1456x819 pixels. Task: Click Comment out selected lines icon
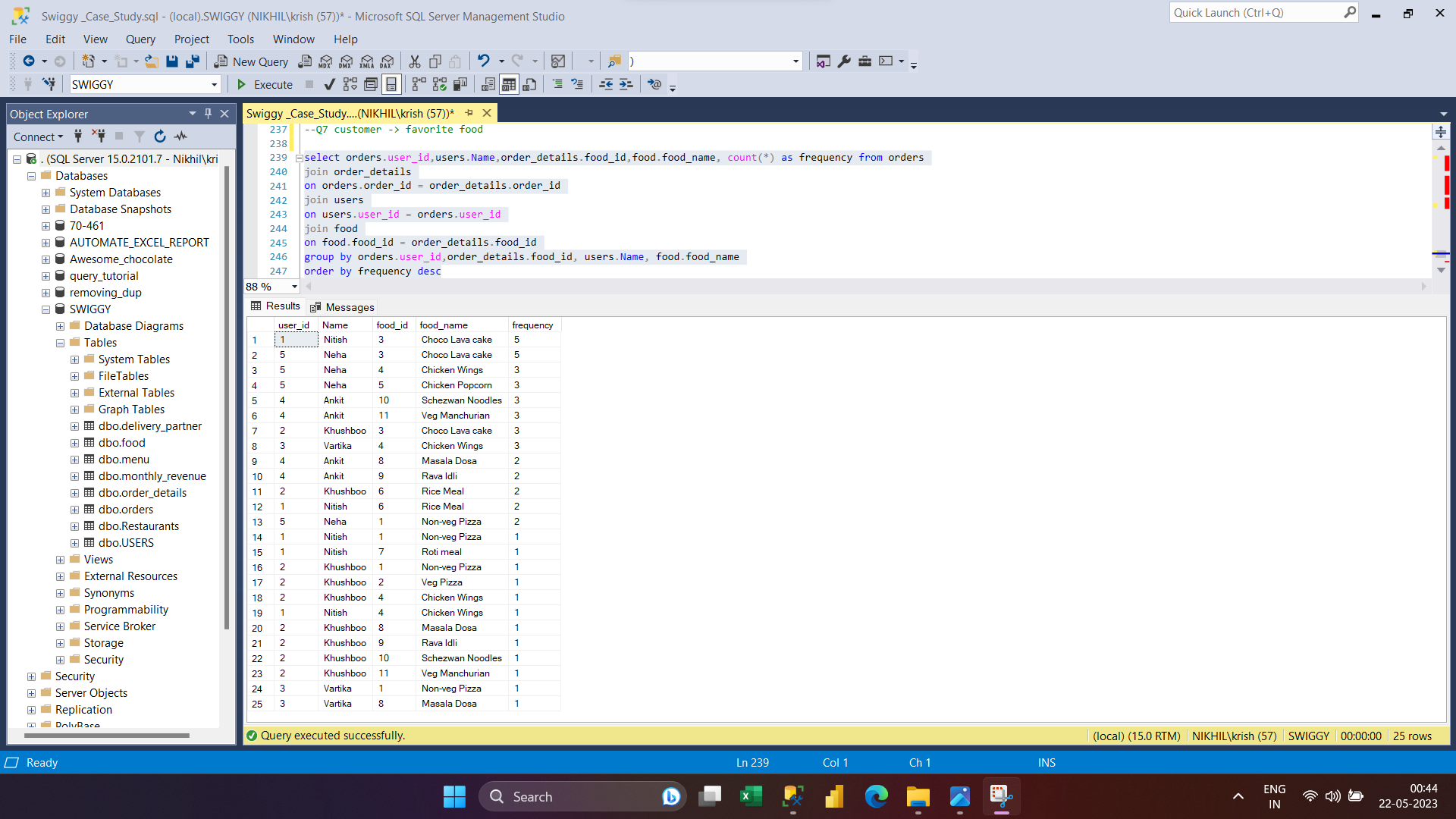click(557, 84)
